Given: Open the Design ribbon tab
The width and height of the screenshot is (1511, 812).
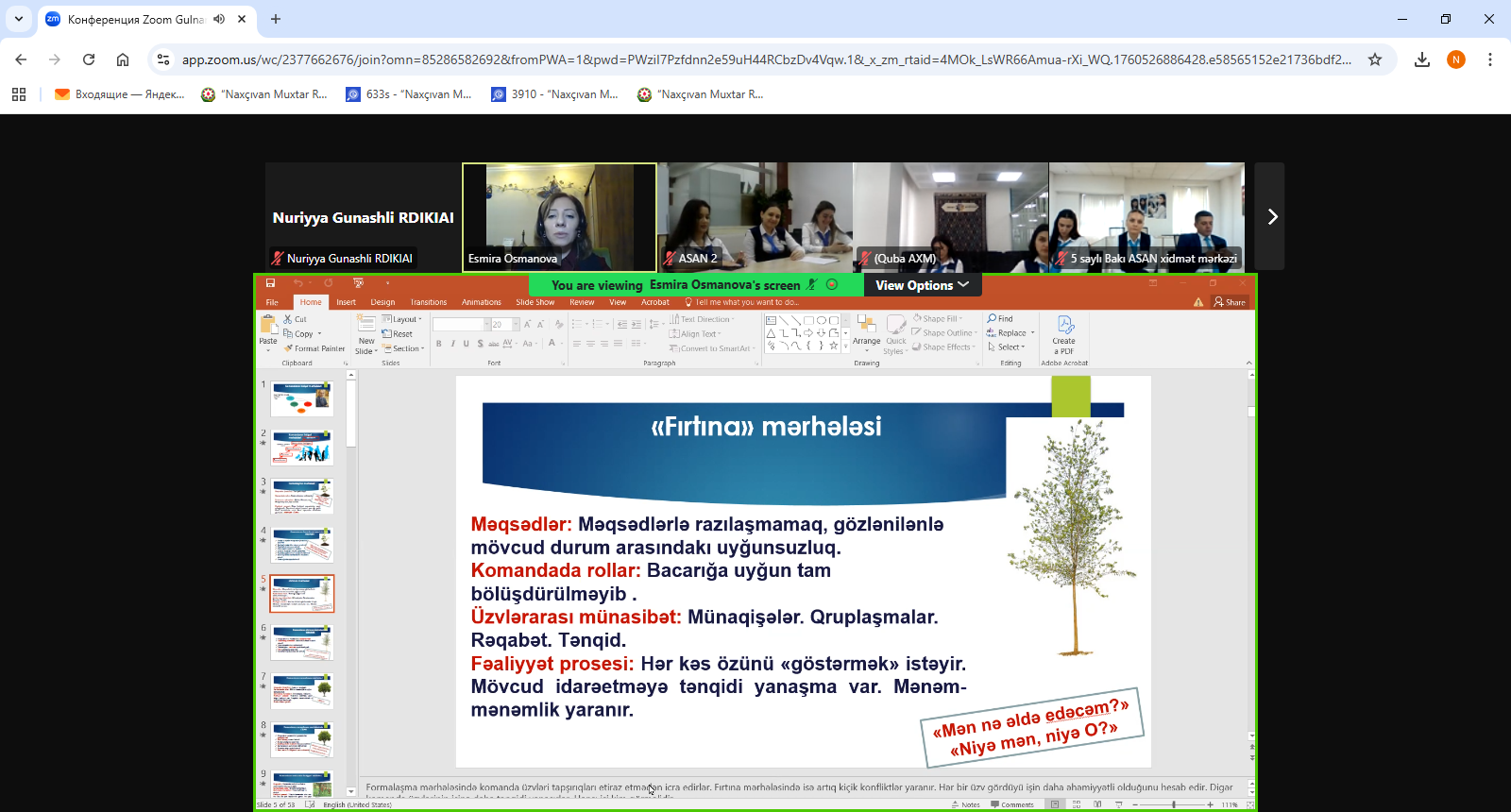Looking at the screenshot, I should click(382, 302).
